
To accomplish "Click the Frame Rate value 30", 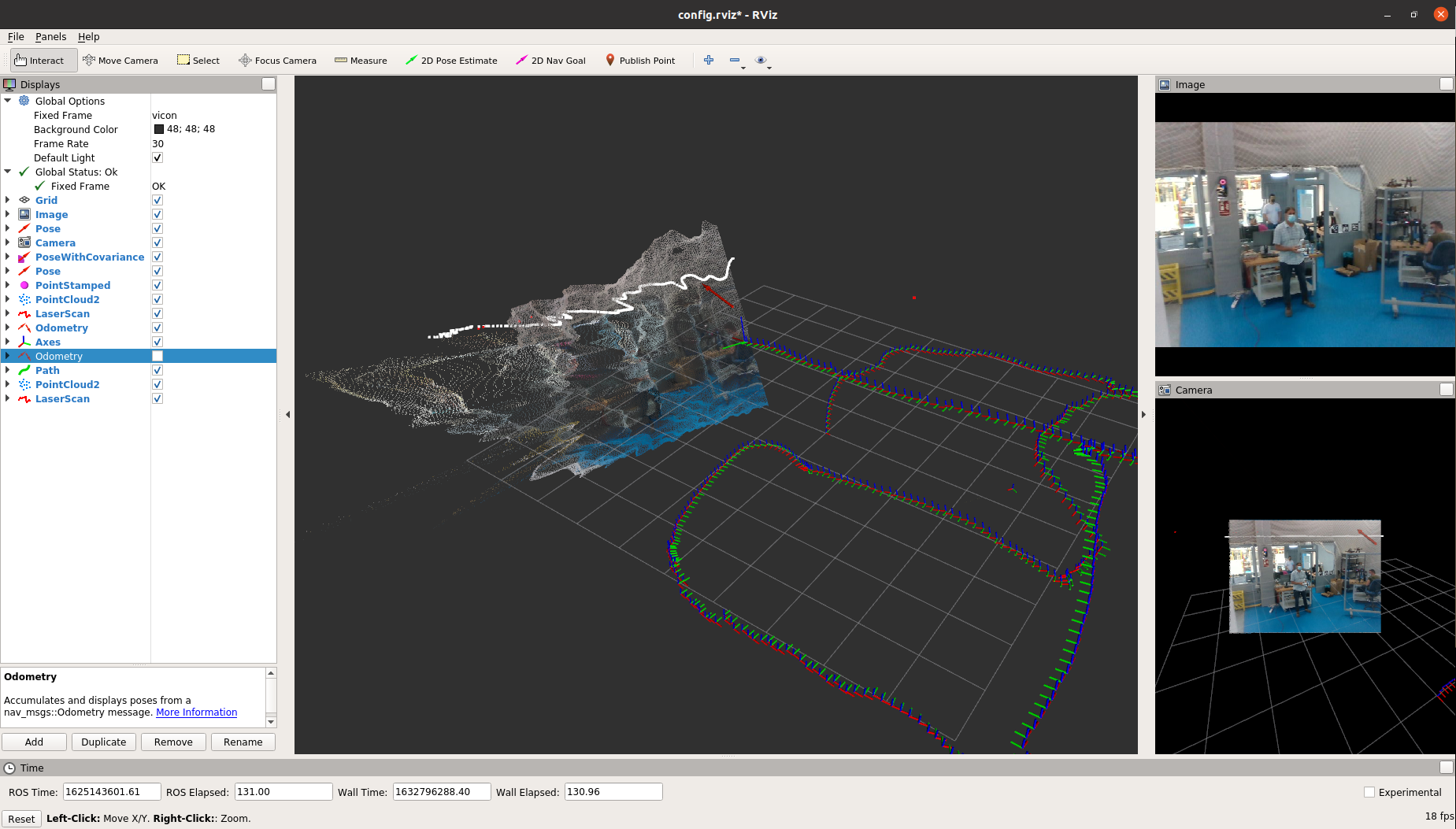I will tap(157, 143).
